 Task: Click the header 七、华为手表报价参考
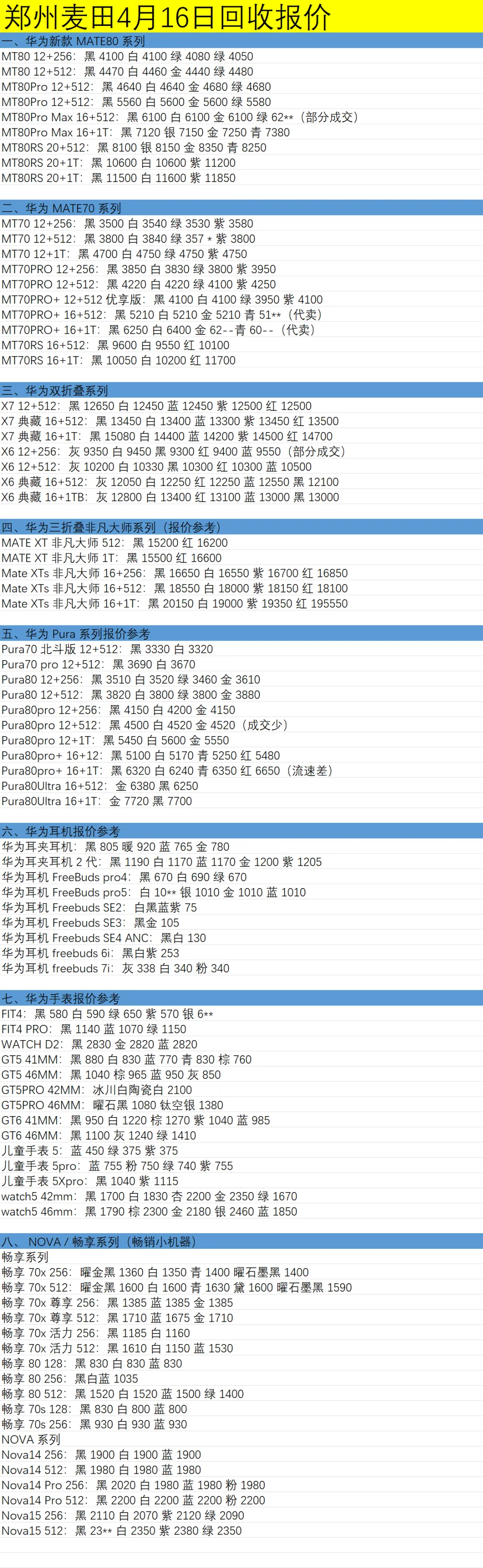pyautogui.click(x=241, y=998)
